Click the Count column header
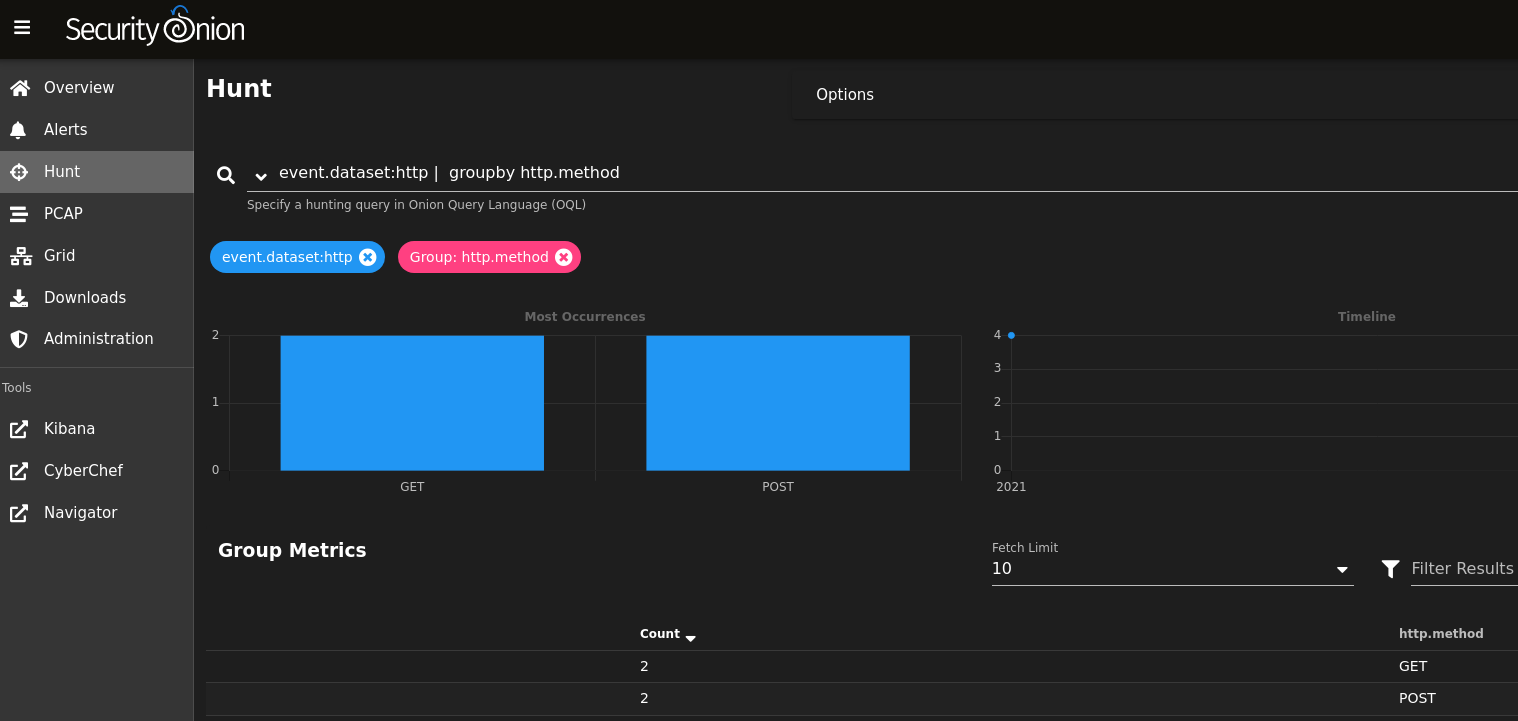 (660, 634)
